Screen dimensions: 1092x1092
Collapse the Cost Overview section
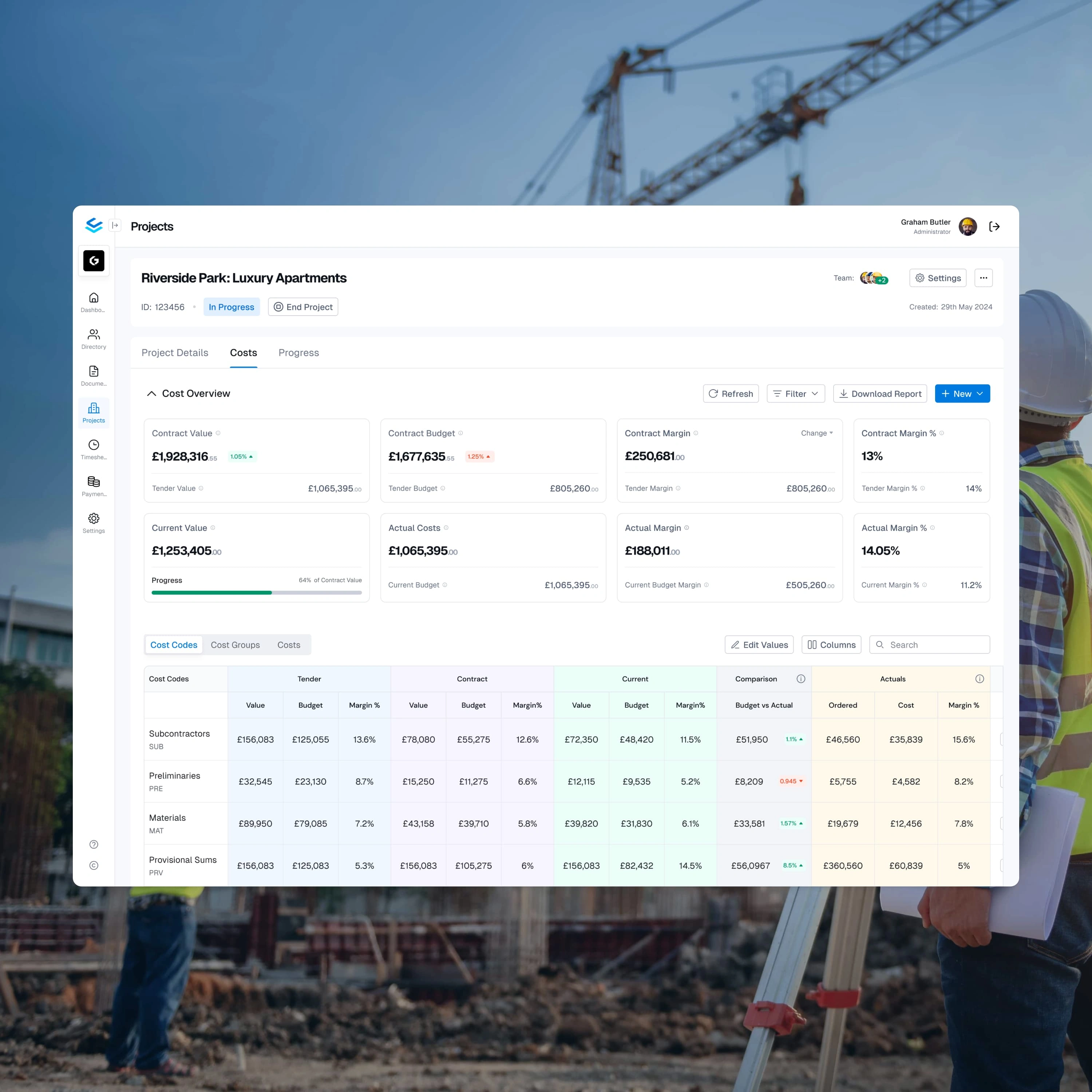[x=151, y=393]
